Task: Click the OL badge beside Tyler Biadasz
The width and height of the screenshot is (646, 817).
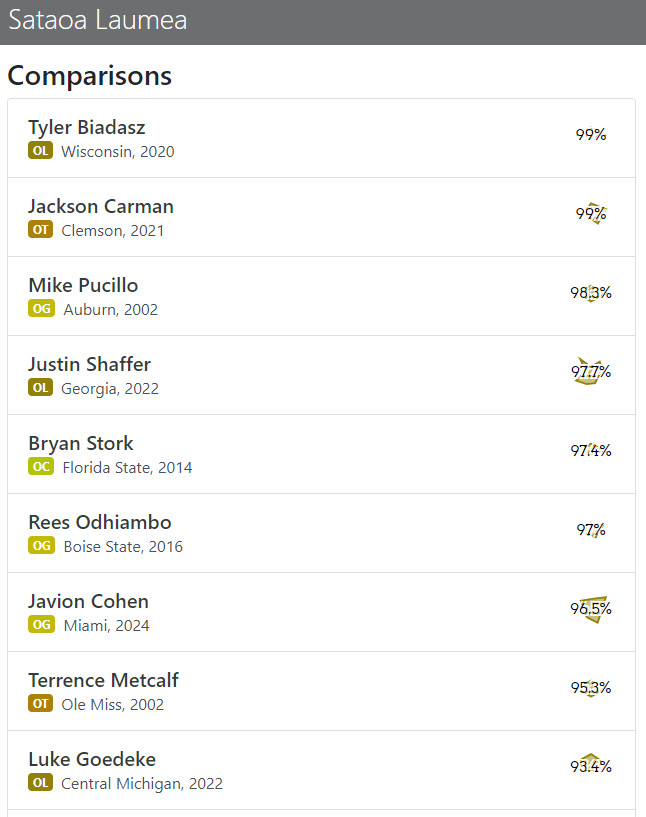Action: tap(40, 151)
